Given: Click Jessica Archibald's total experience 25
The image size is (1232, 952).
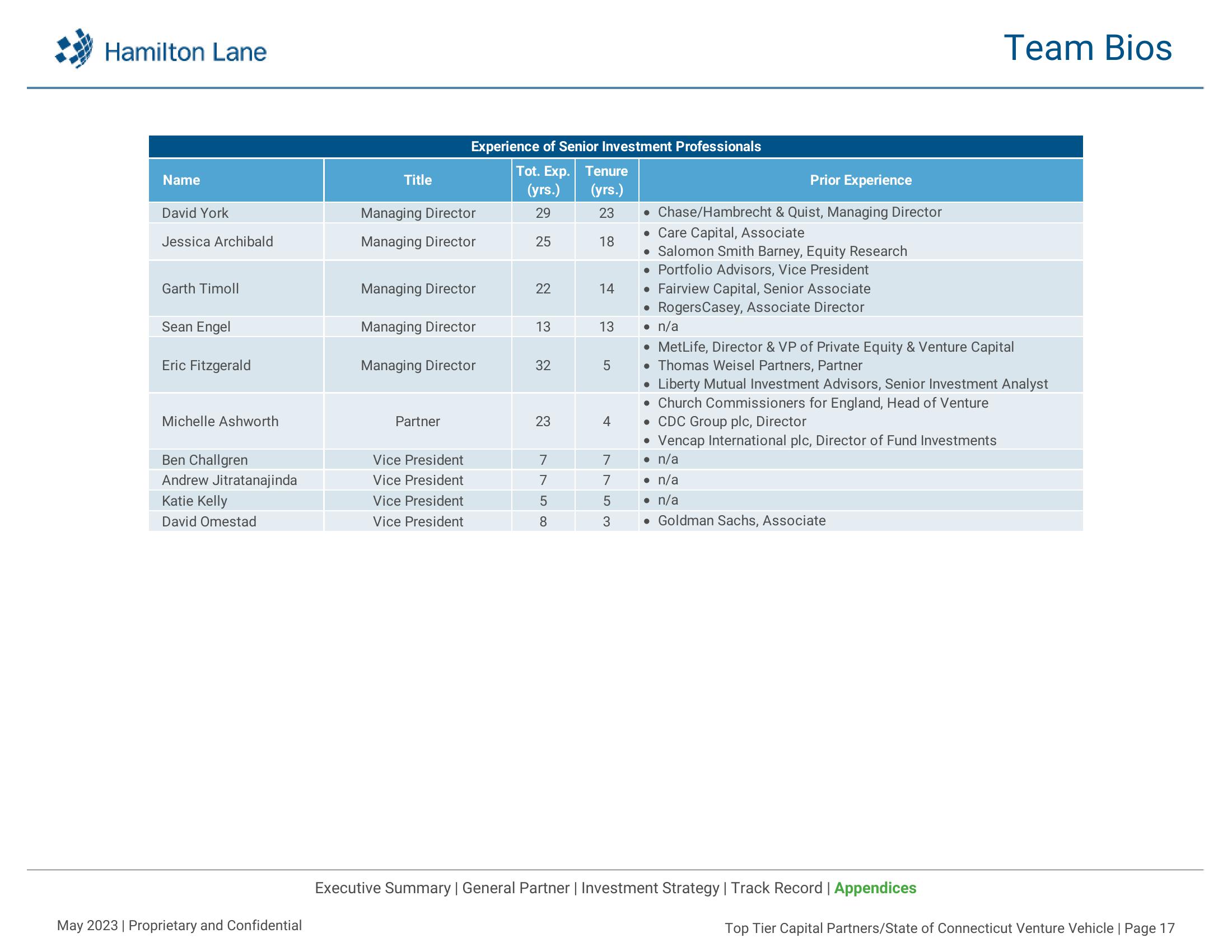Looking at the screenshot, I should tap(543, 241).
